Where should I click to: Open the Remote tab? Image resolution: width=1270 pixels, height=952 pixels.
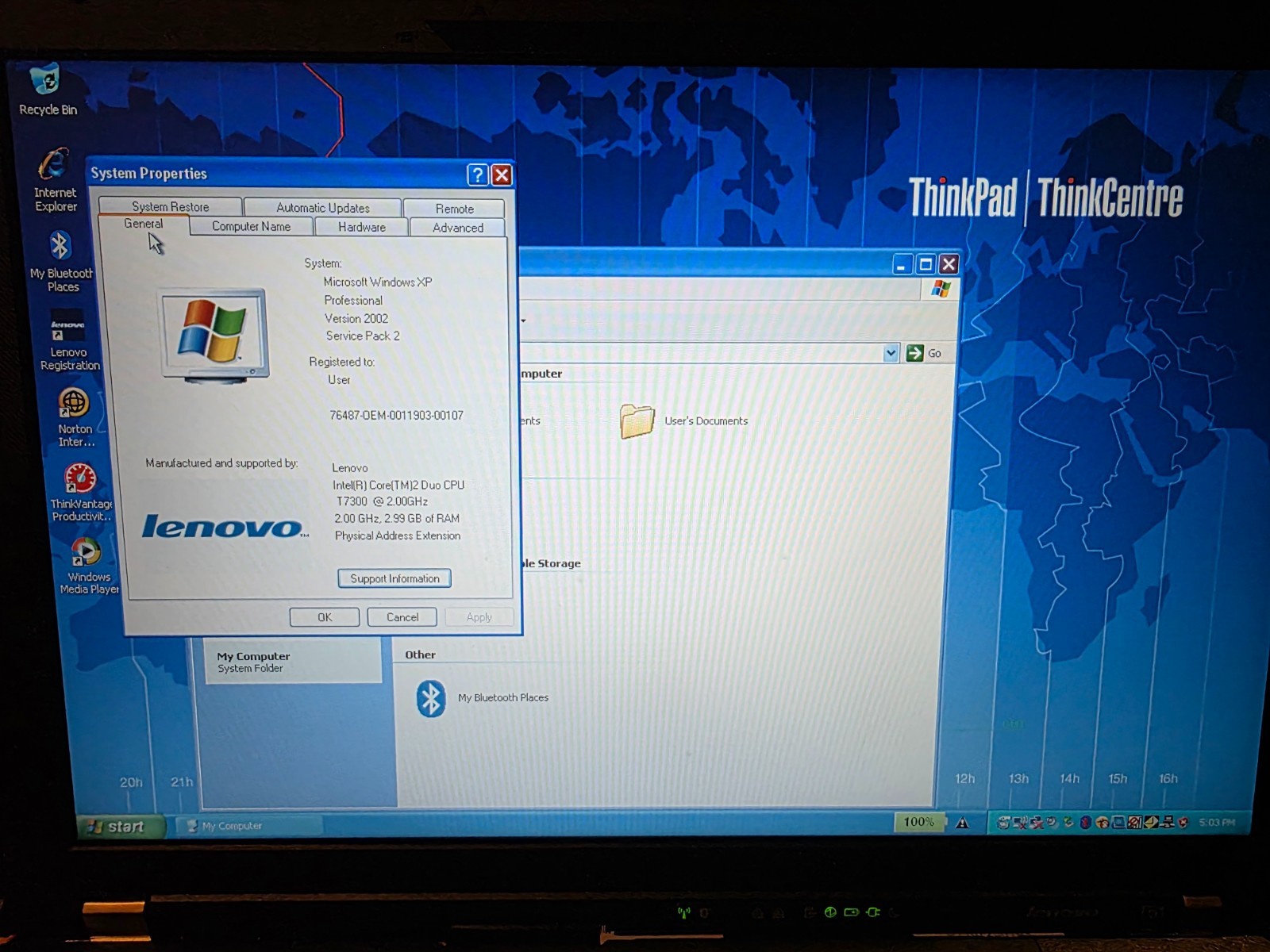[x=454, y=208]
